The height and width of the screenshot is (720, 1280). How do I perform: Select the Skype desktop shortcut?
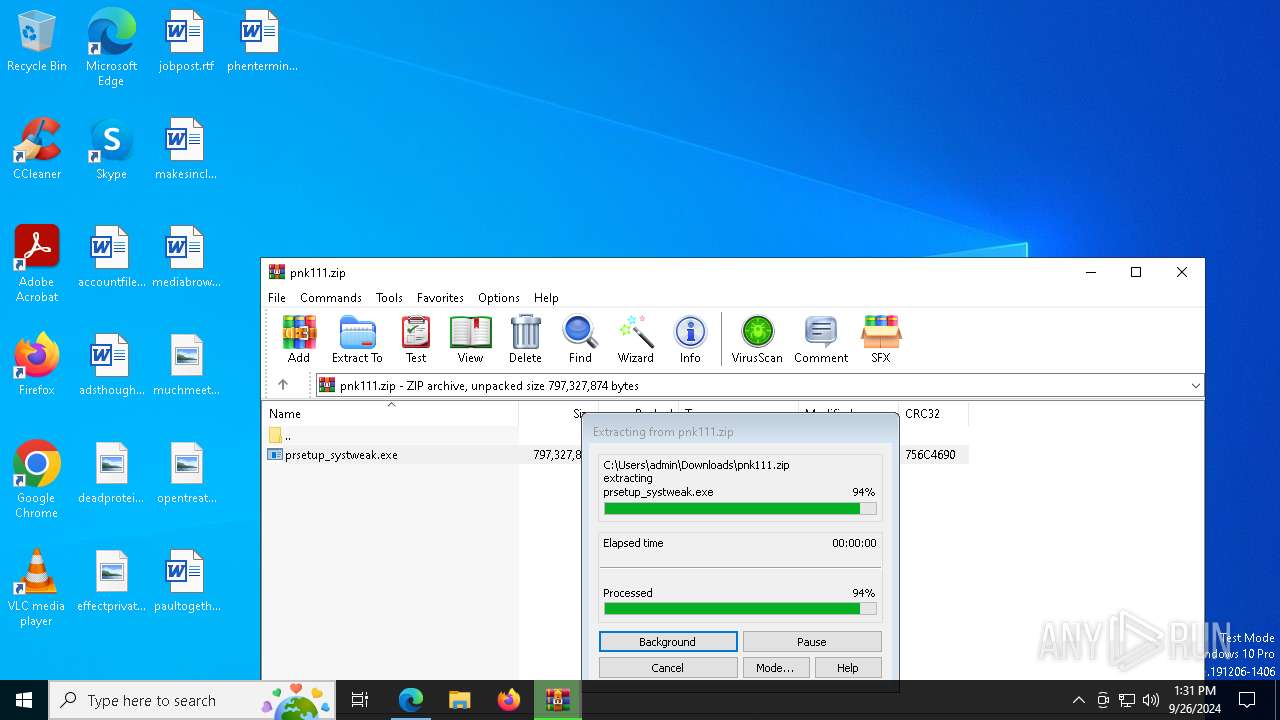111,150
